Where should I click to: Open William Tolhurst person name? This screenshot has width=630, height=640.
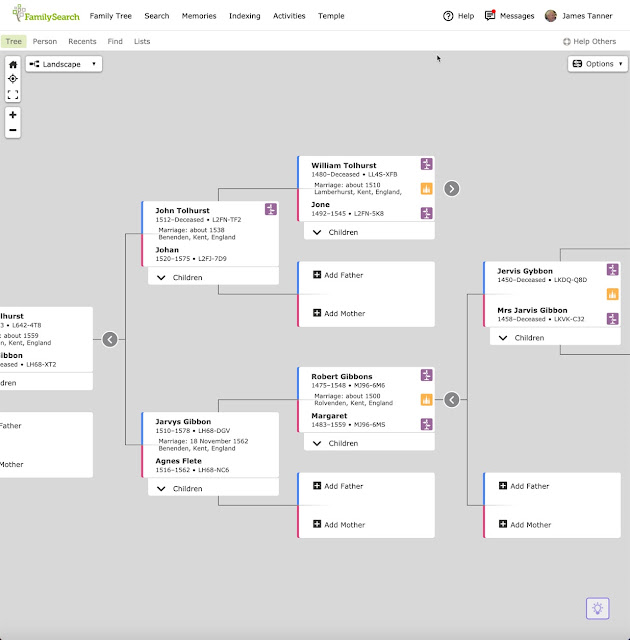click(x=344, y=165)
